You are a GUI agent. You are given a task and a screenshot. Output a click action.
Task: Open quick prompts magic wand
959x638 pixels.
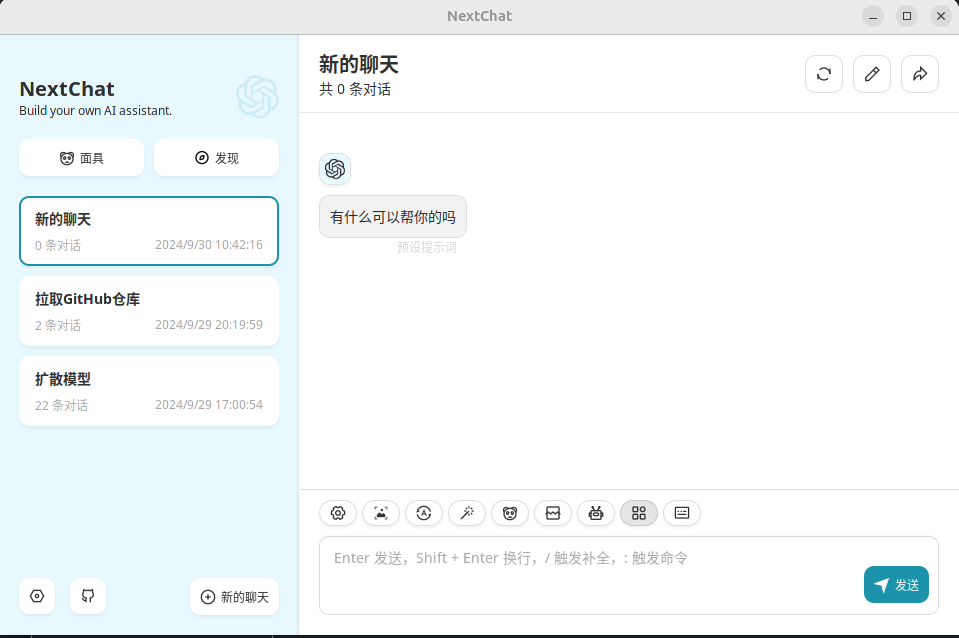tap(467, 513)
